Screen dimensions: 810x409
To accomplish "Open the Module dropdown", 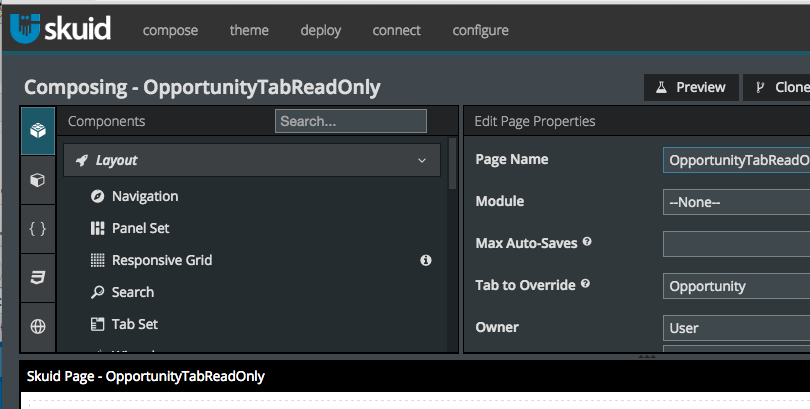I will pyautogui.click(x=736, y=202).
